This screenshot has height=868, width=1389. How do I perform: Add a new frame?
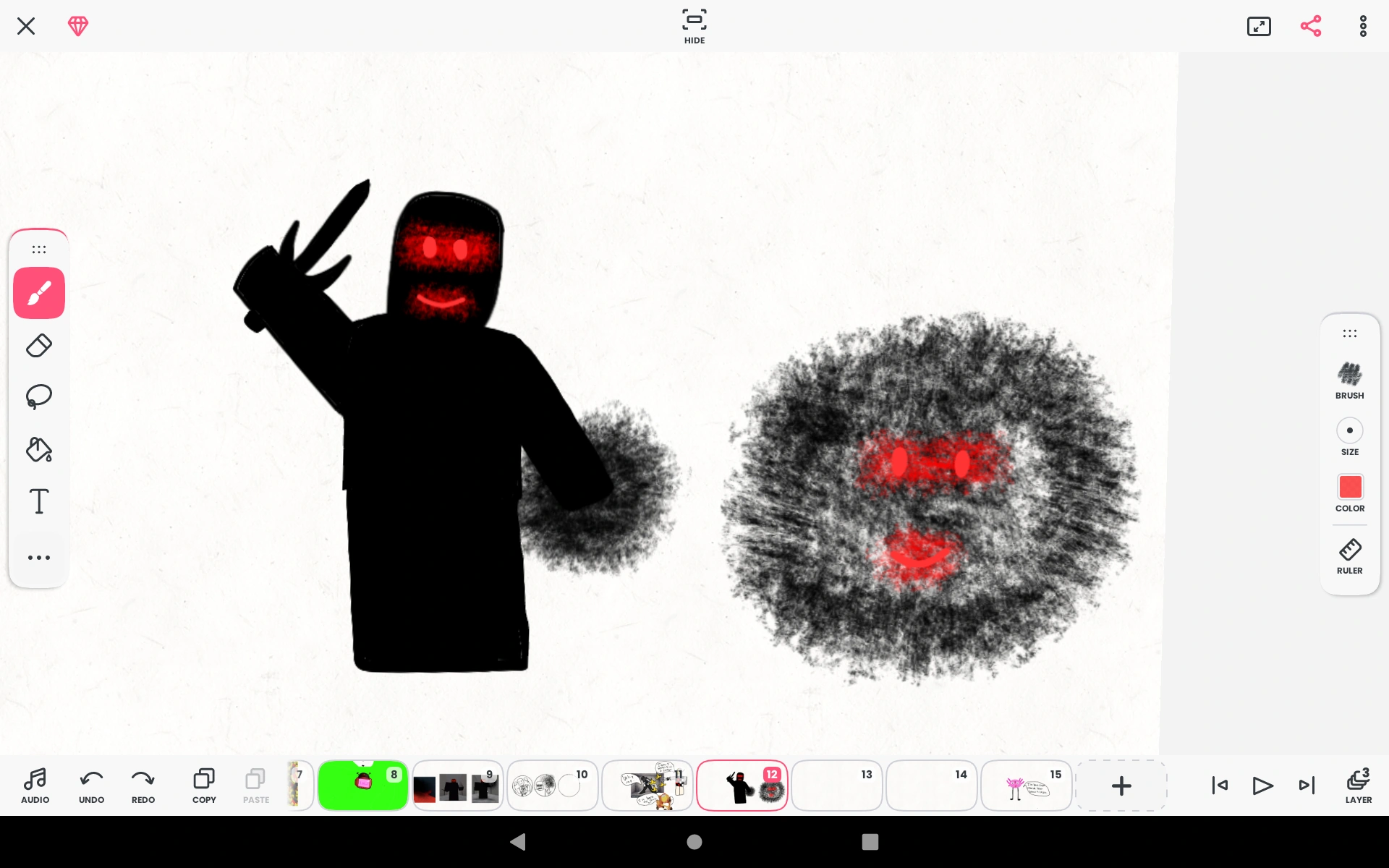pos(1121,786)
